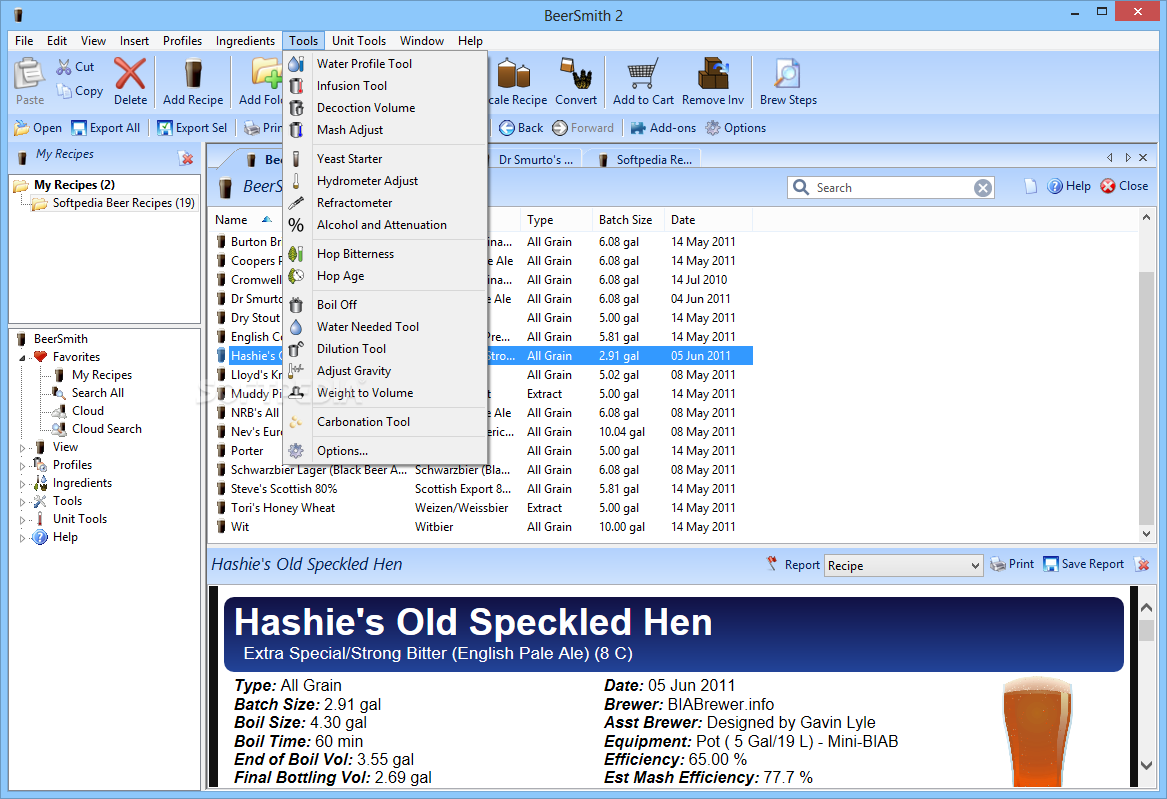Screen dimensions: 1167x799
Task: Select Infusion Tool from menu
Action: (x=351, y=86)
